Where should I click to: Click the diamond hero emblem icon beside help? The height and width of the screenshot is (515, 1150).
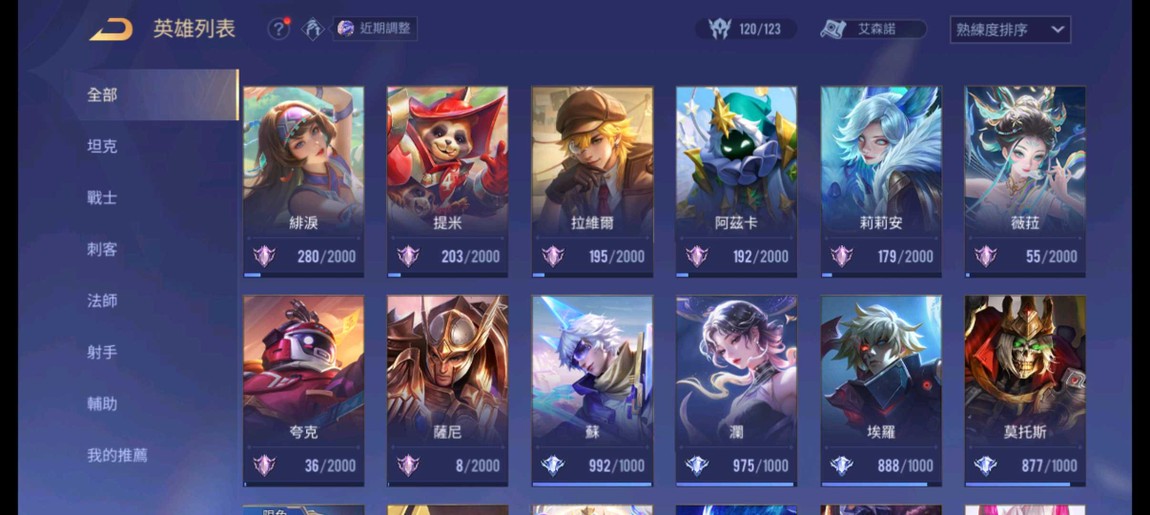coord(313,29)
